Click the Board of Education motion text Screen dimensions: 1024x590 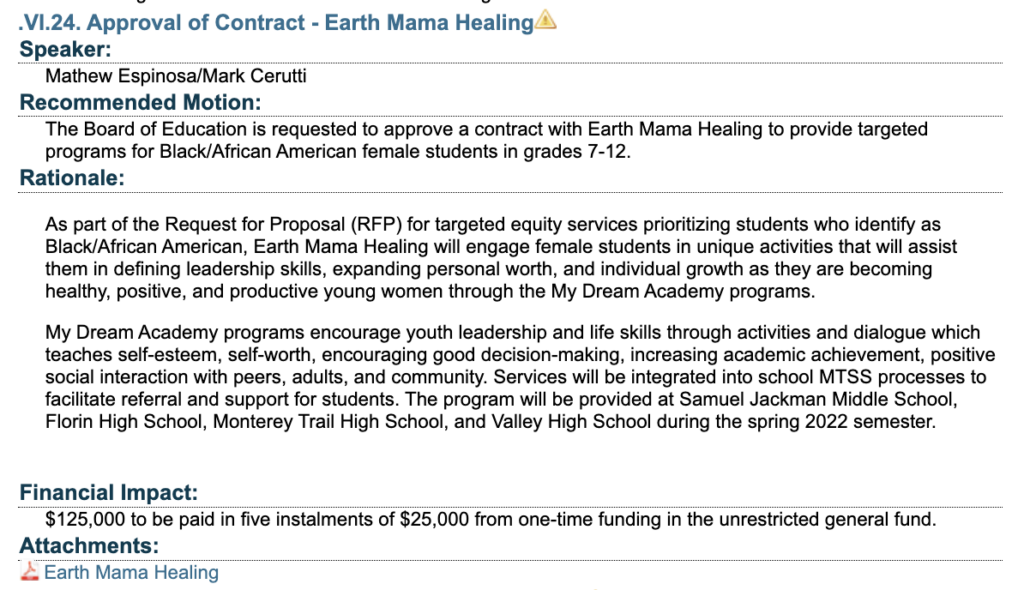(486, 140)
